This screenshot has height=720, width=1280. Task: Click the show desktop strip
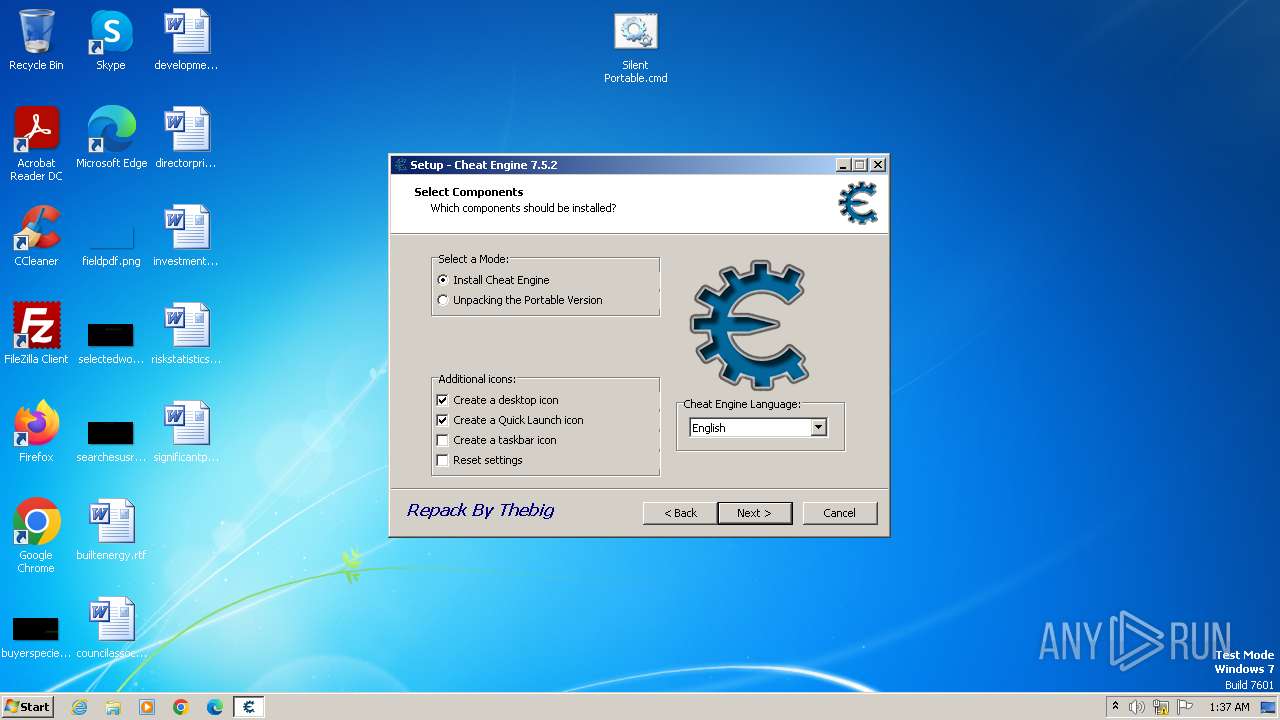coord(1270,707)
